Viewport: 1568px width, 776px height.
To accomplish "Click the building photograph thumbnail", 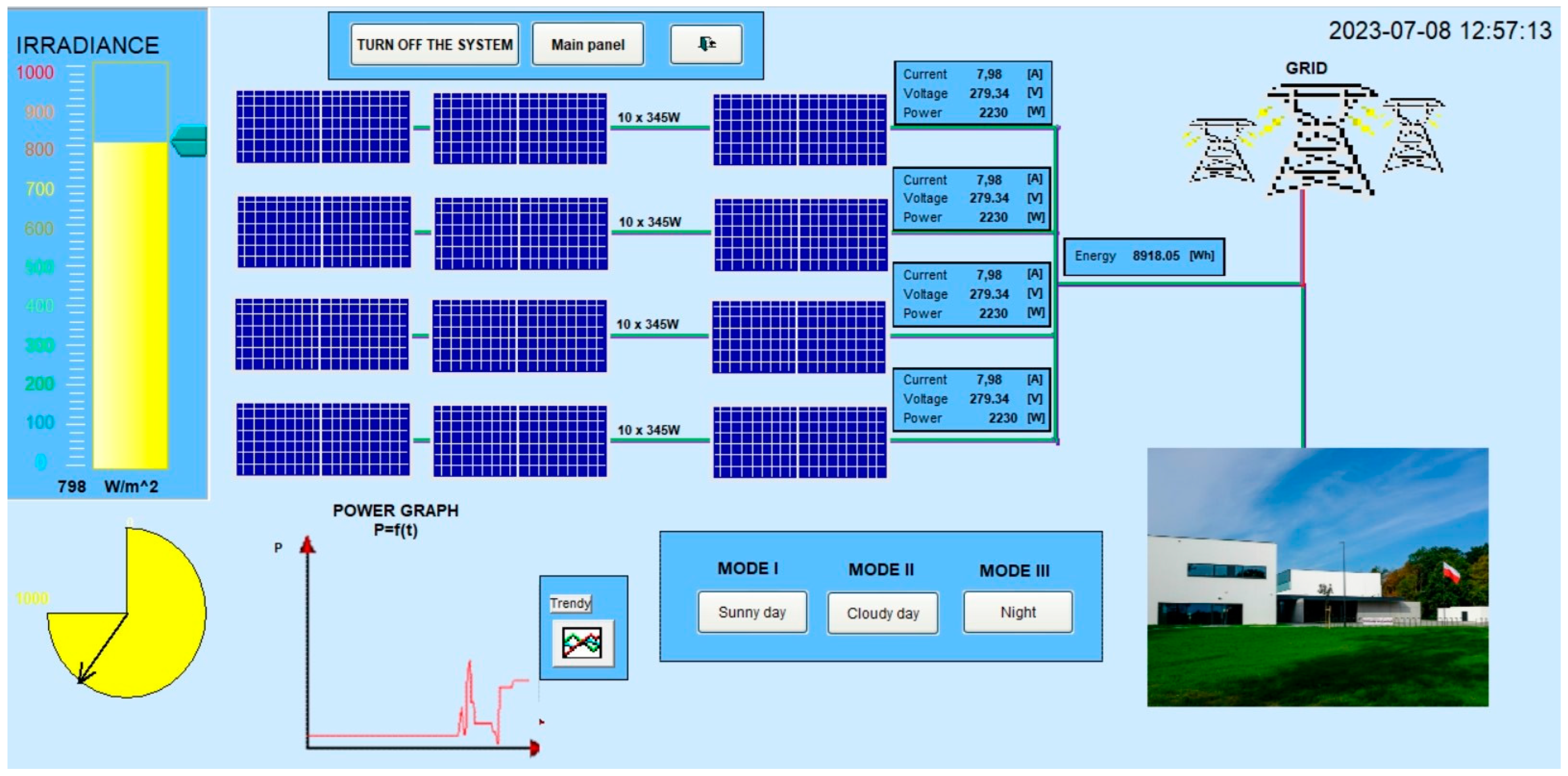I will point(1317,577).
